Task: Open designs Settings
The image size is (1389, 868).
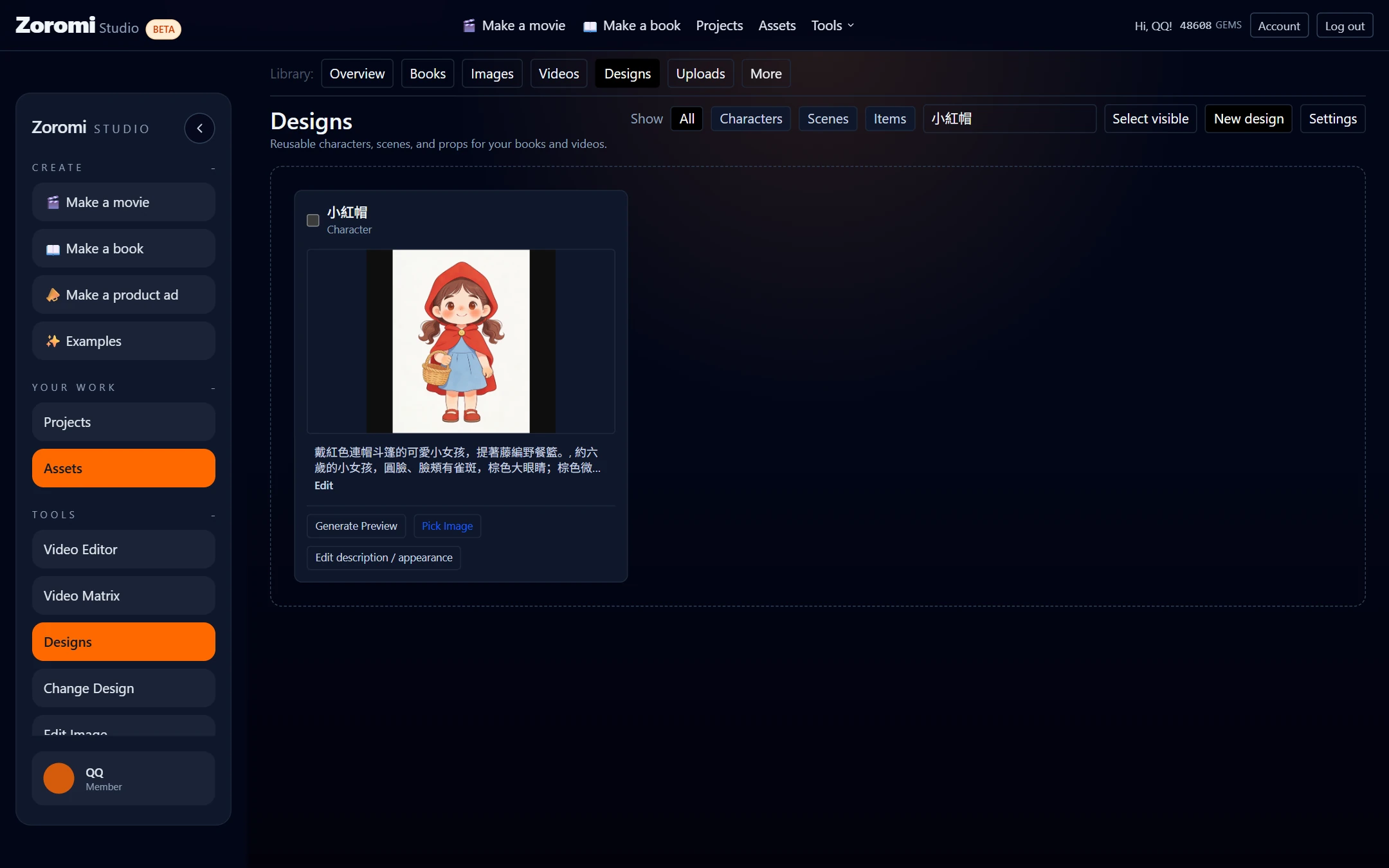Action: pos(1333,118)
